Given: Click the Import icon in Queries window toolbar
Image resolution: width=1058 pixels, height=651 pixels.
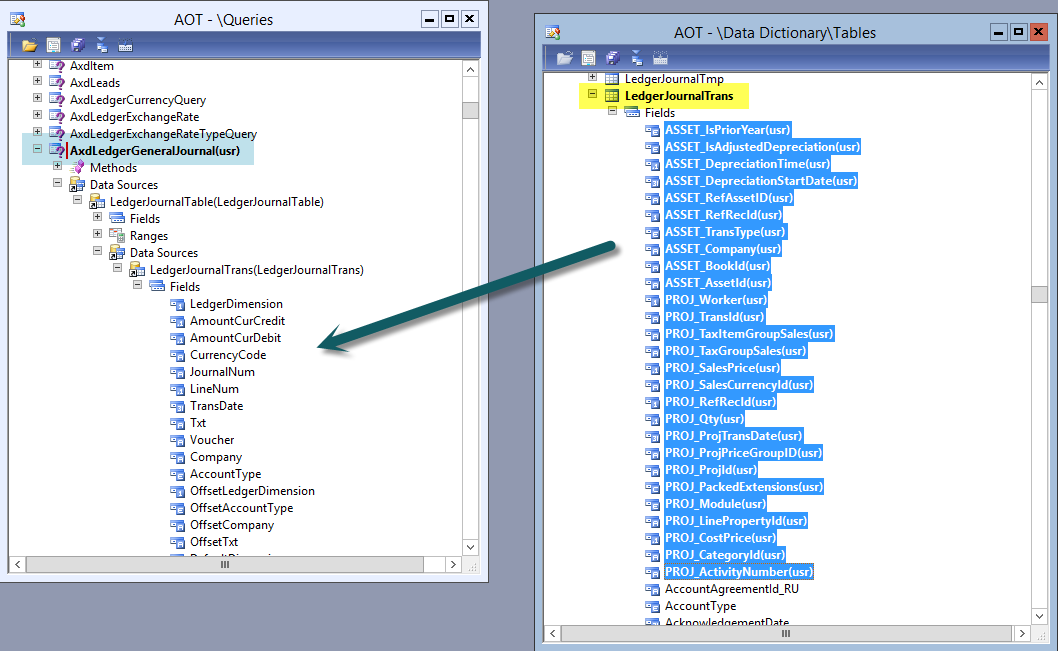Looking at the screenshot, I should (x=101, y=45).
